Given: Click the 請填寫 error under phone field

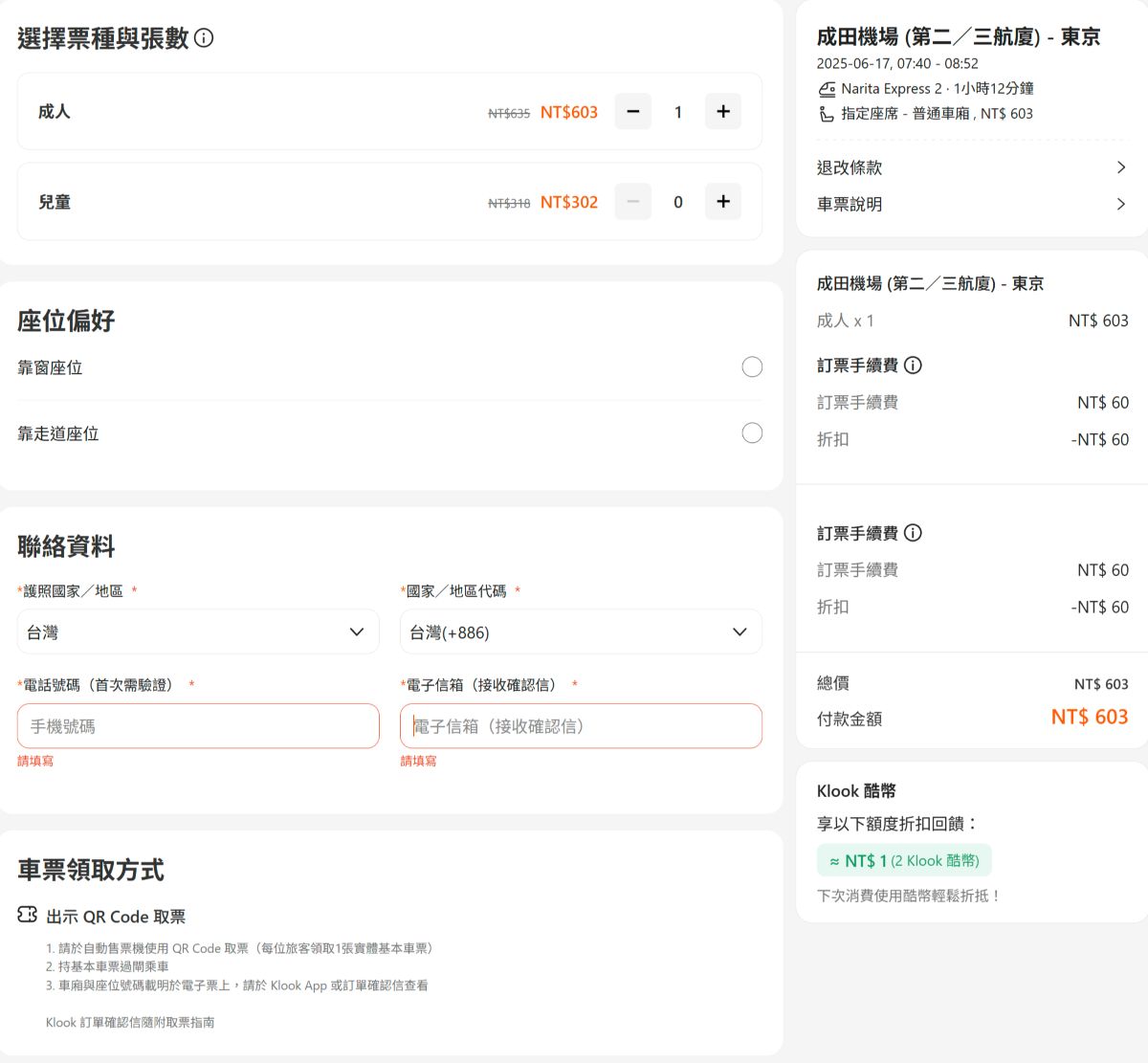Looking at the screenshot, I should coord(35,762).
